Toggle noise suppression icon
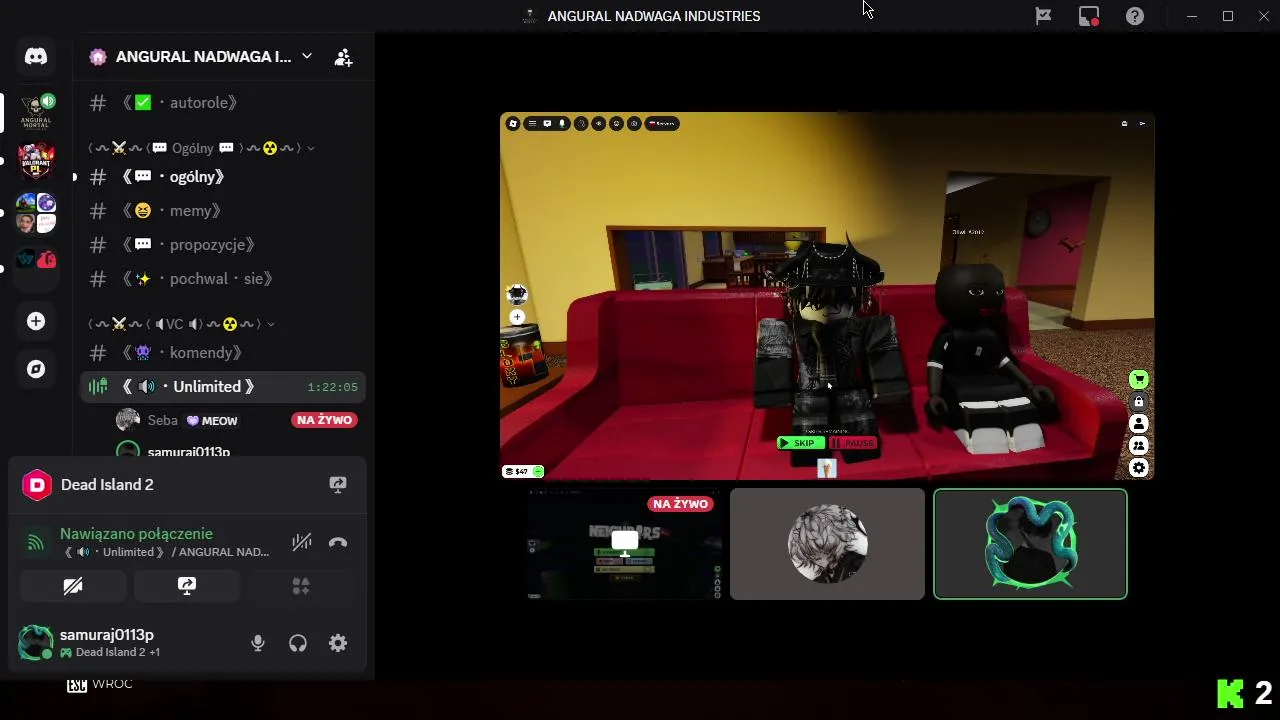The height and width of the screenshot is (720, 1280). click(x=301, y=542)
